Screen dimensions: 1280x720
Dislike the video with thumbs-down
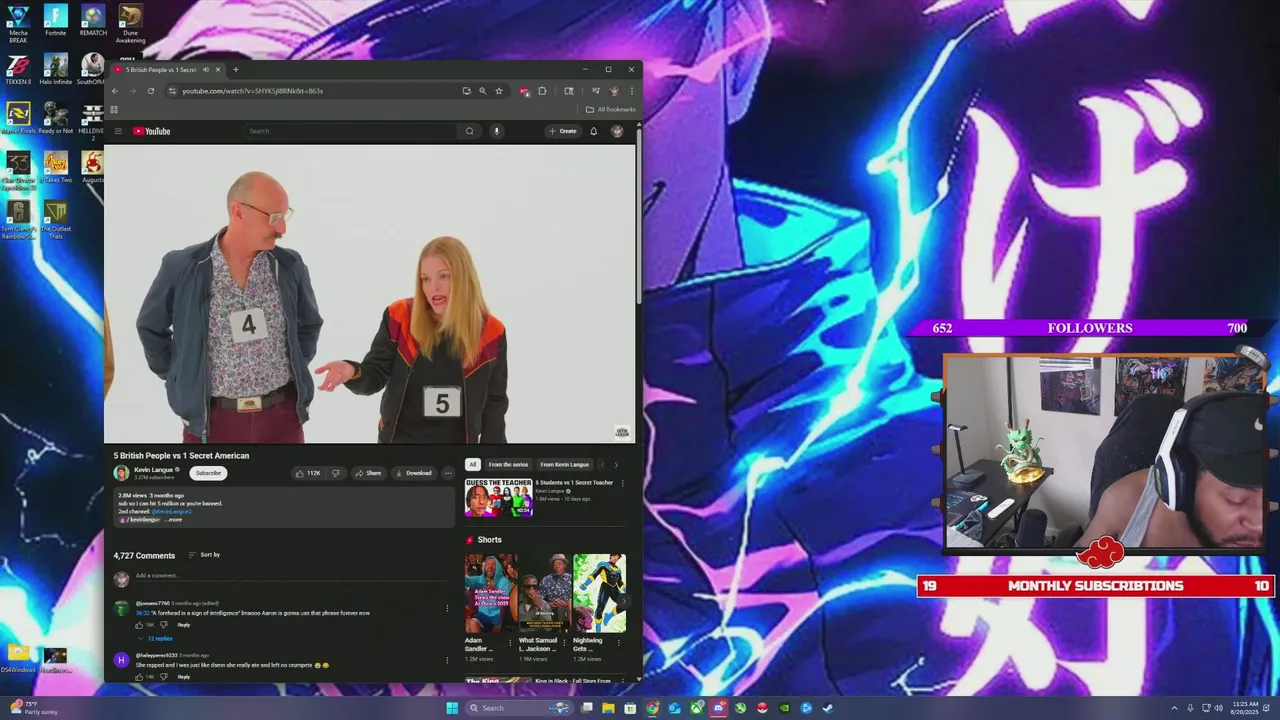336,473
